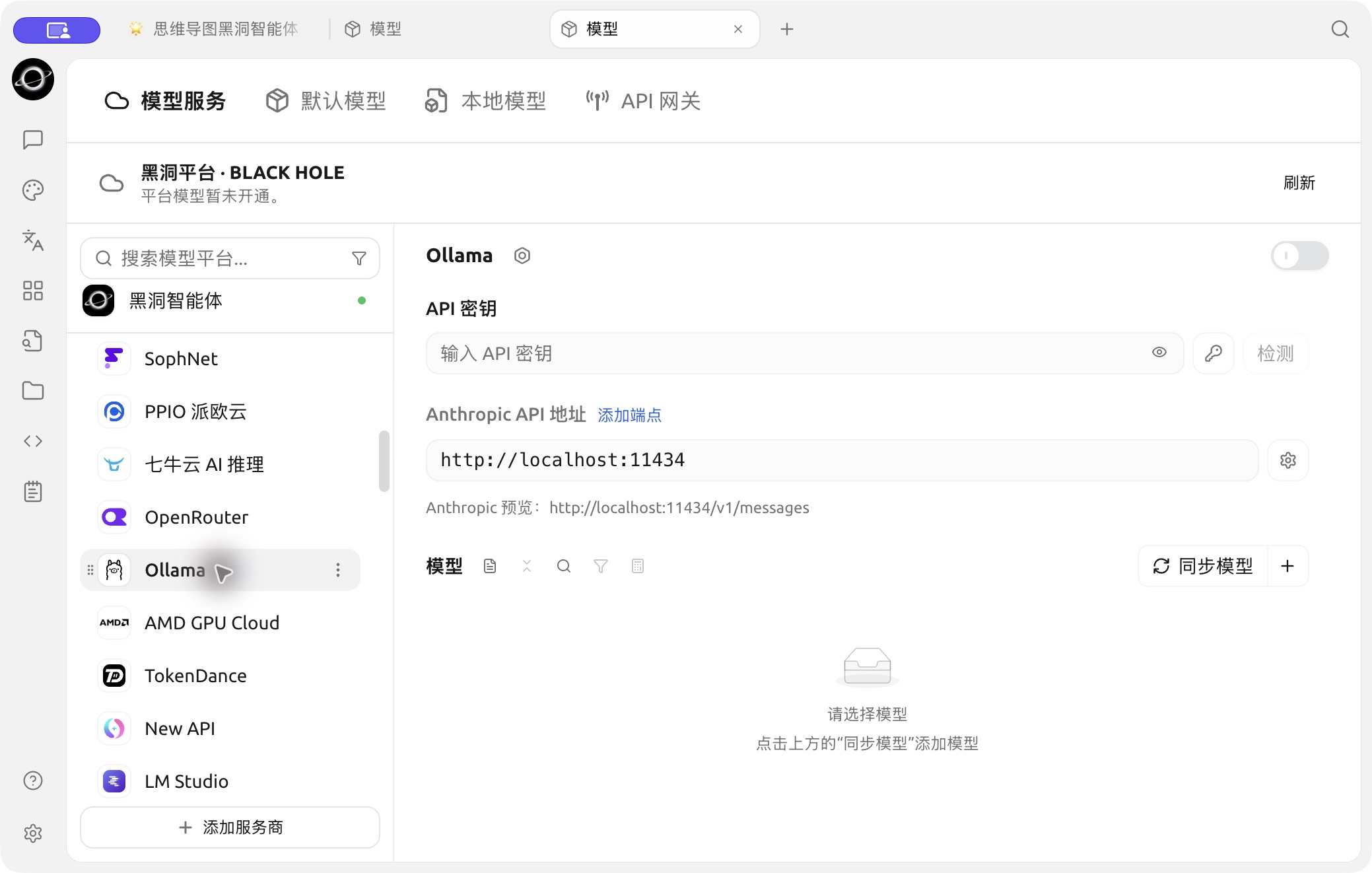Open the settings gear in left sidebar
1372x873 pixels.
click(33, 833)
